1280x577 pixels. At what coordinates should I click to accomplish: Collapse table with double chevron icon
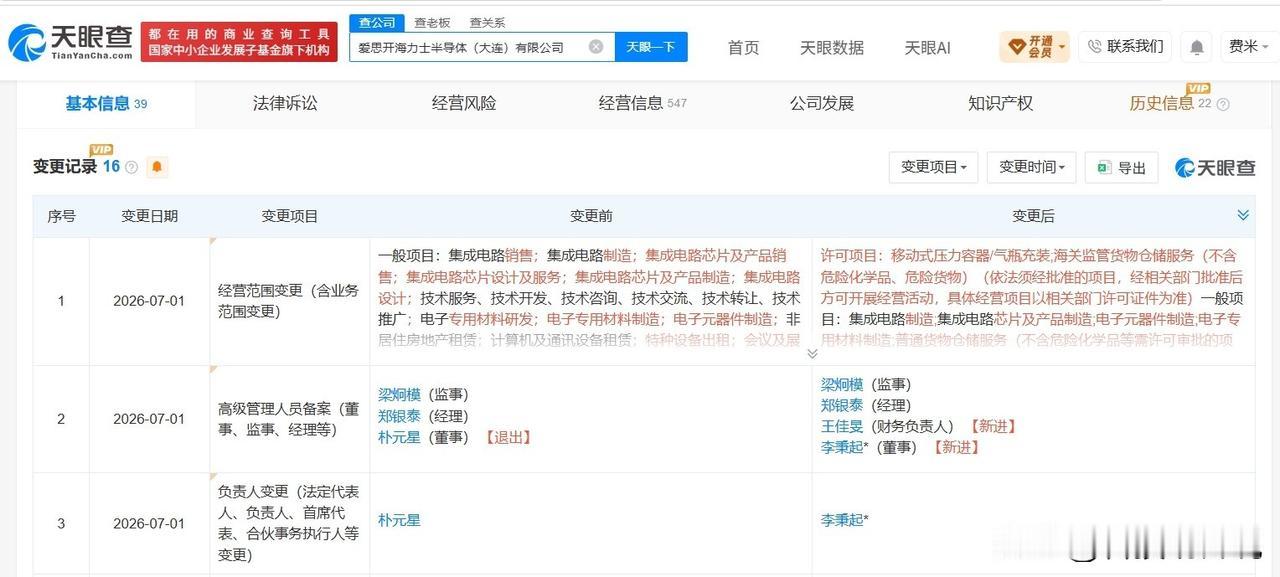[x=1243, y=215]
